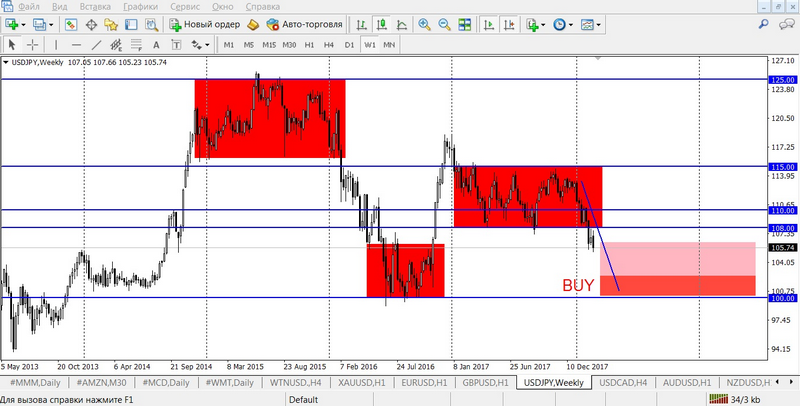The height and width of the screenshot is (406, 800).
Task: Select the H4 timeframe
Action: 328,45
